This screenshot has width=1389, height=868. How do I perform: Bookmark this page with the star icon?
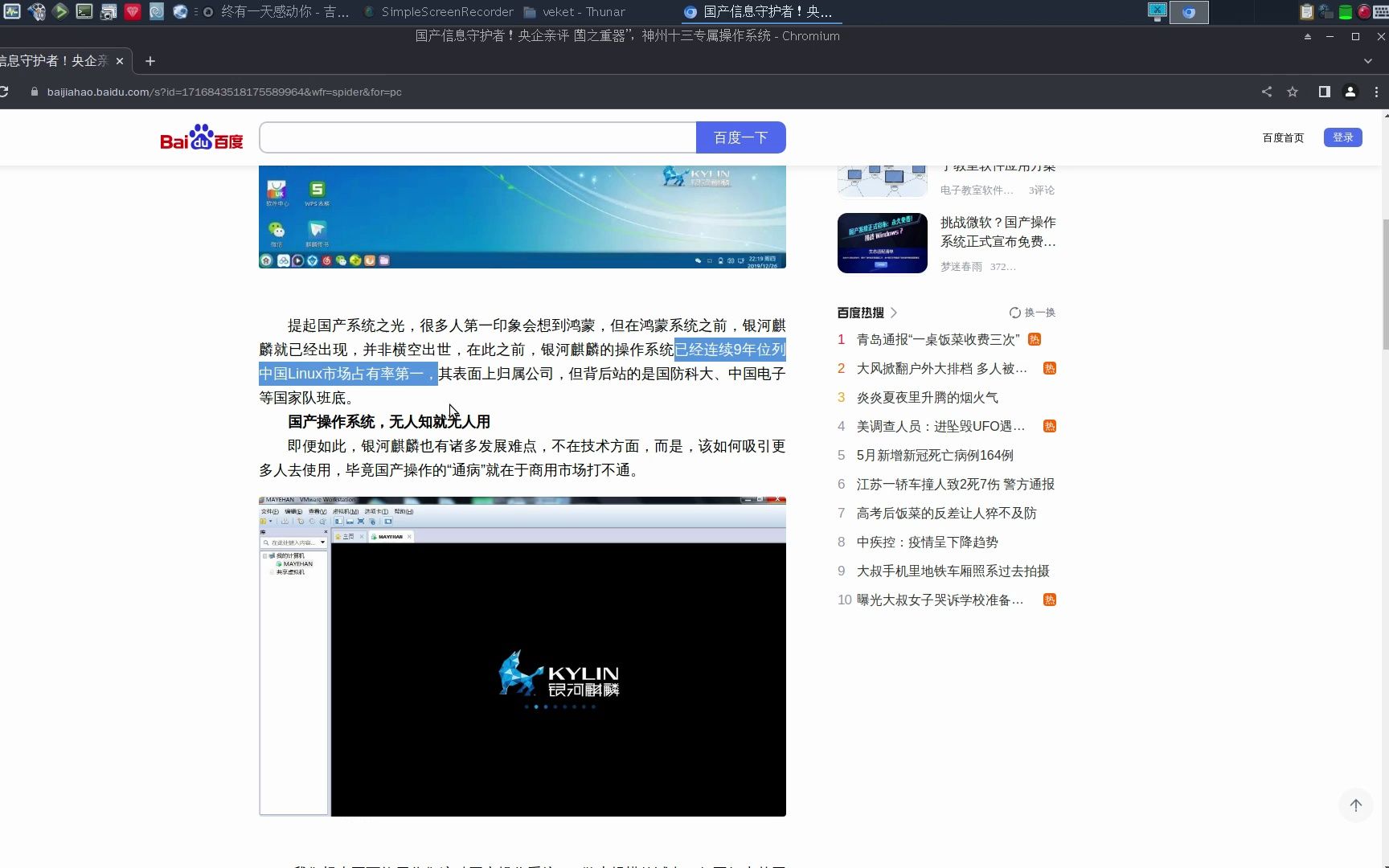point(1293,92)
